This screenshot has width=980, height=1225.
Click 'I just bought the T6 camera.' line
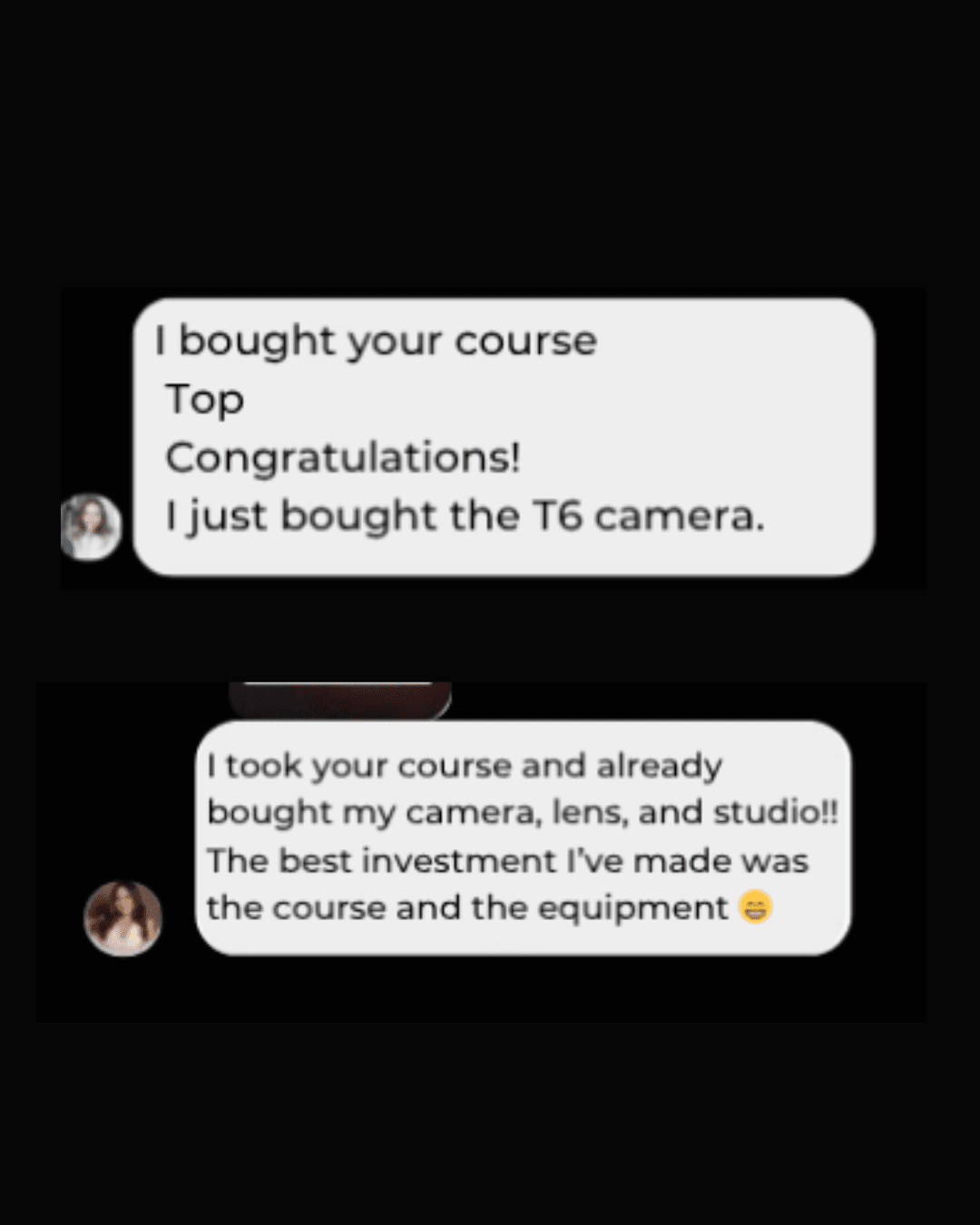(x=465, y=516)
